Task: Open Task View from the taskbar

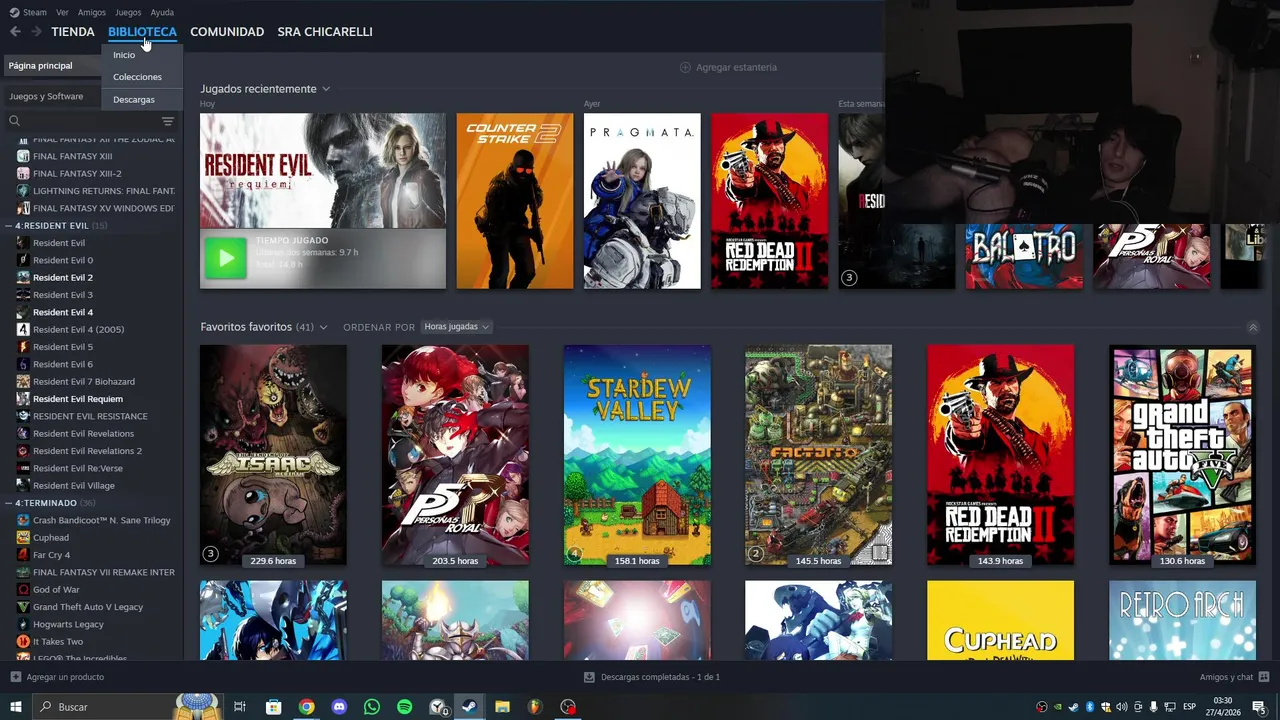Action: point(240,707)
